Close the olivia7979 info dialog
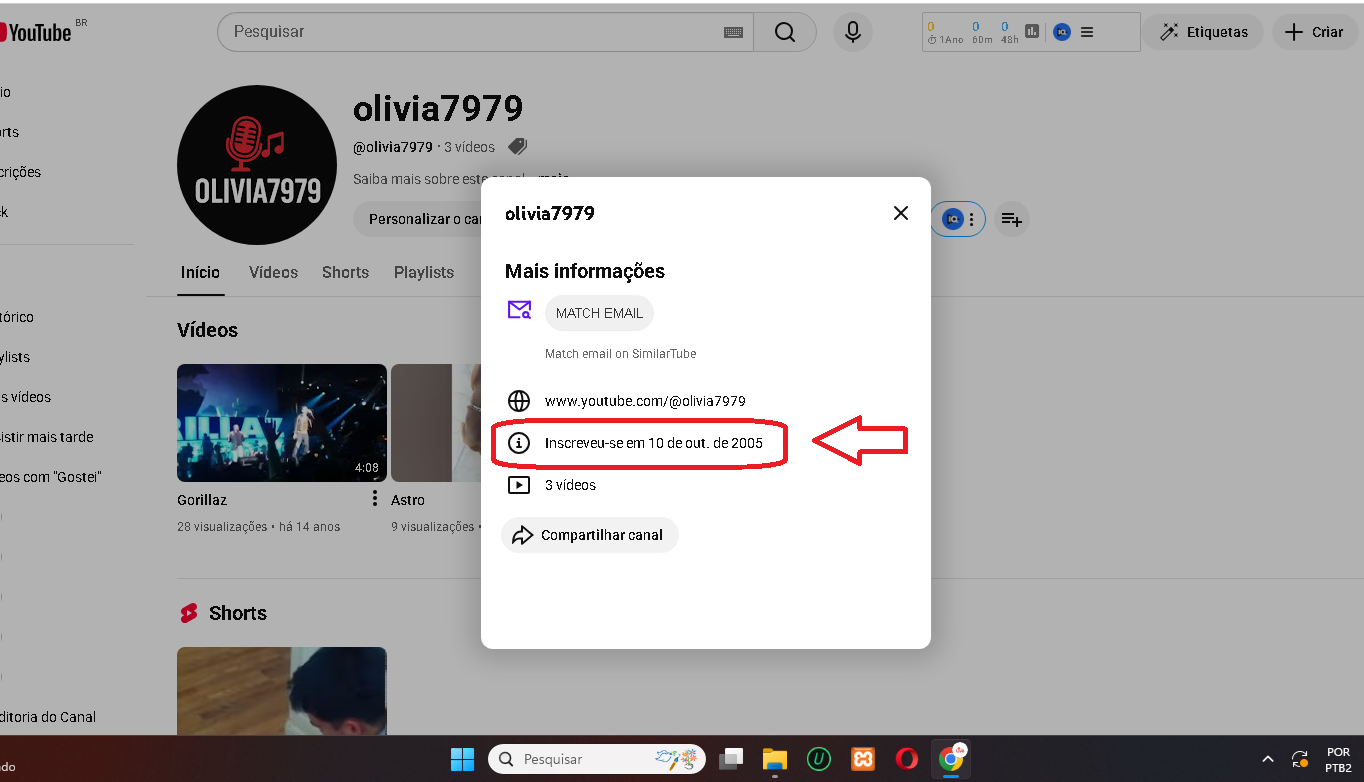 [901, 213]
